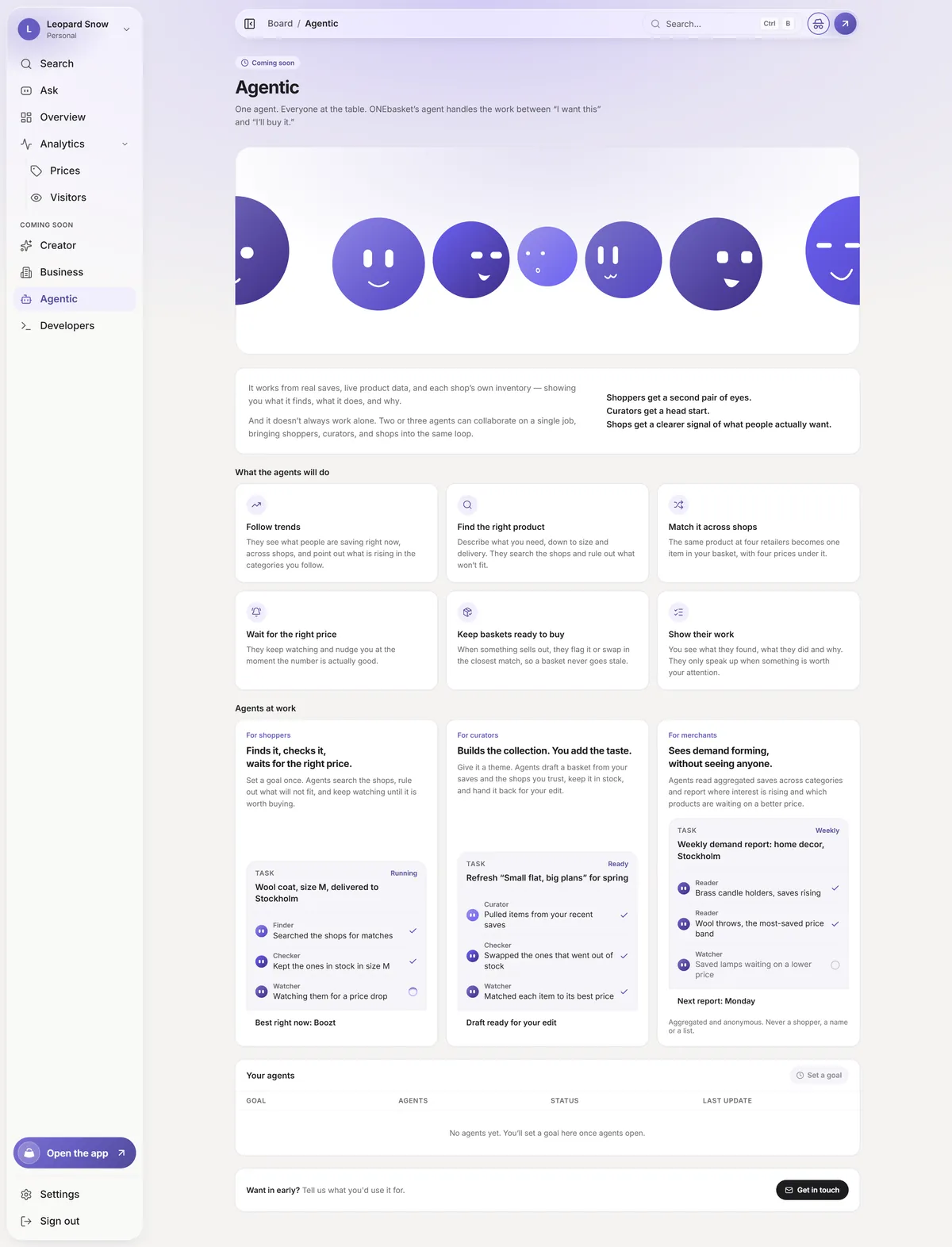Click Search magnifier icon in sidebar

click(x=26, y=63)
